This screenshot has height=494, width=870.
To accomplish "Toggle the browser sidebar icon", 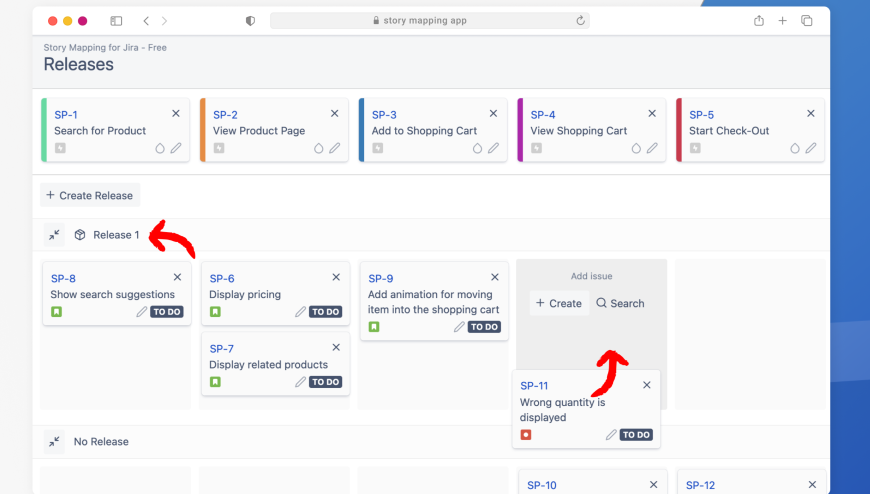I will [x=116, y=21].
